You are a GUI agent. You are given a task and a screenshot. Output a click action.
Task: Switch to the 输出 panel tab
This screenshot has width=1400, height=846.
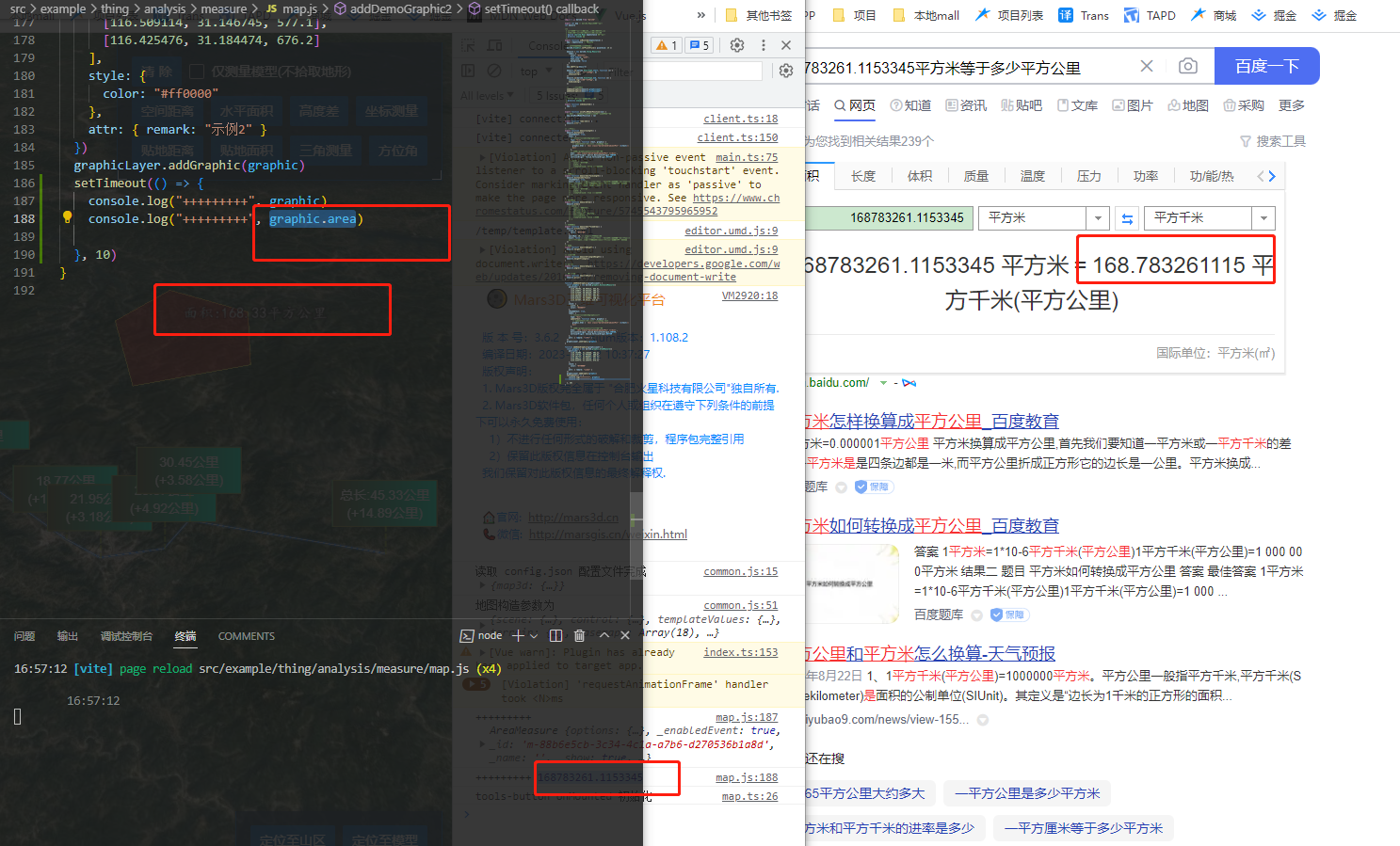tap(68, 636)
